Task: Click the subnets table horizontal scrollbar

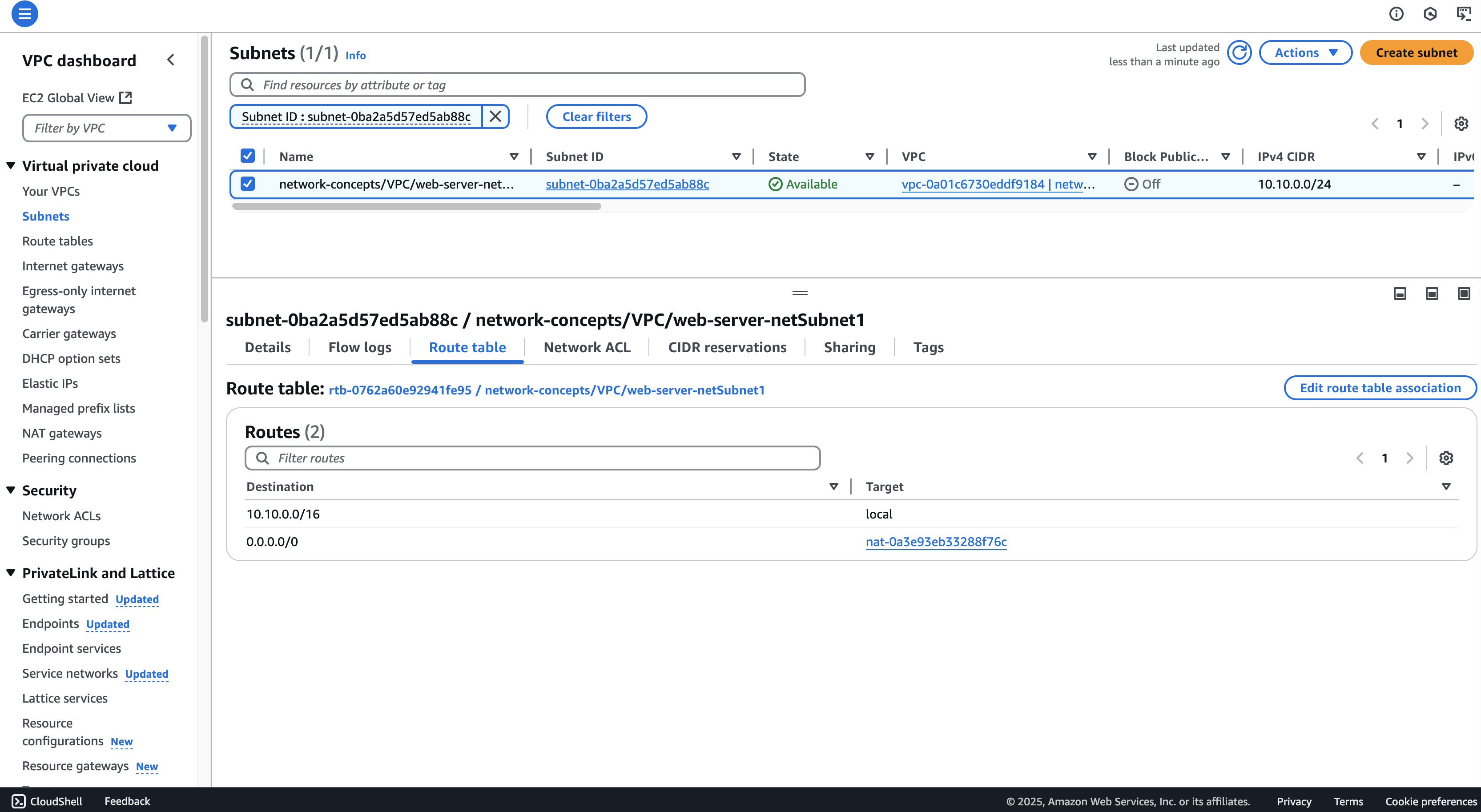Action: click(x=416, y=206)
